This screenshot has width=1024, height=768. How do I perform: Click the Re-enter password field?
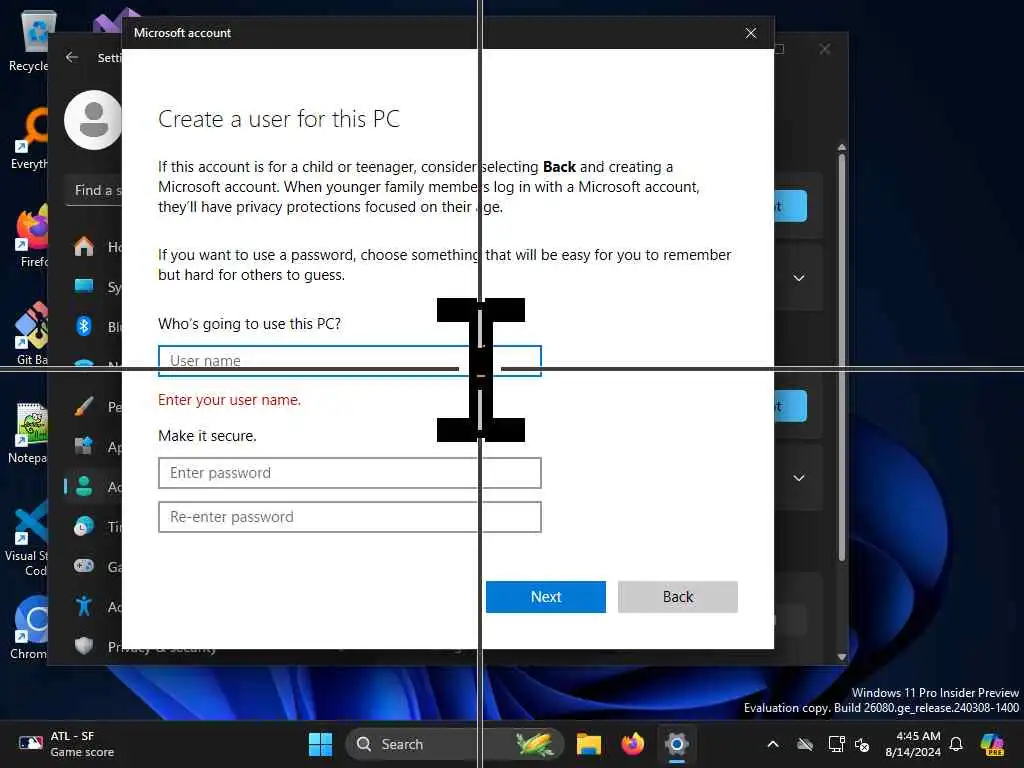[x=349, y=517]
